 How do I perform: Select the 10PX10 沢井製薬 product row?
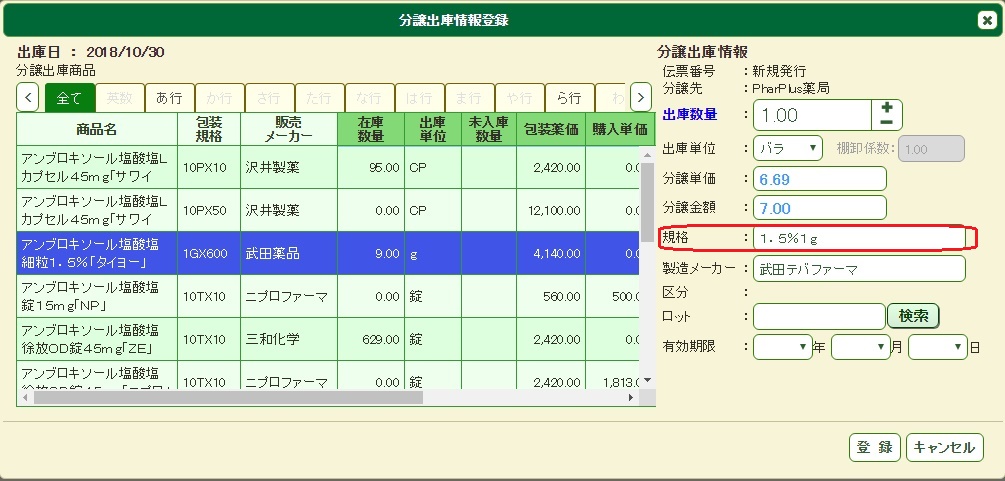(328, 167)
